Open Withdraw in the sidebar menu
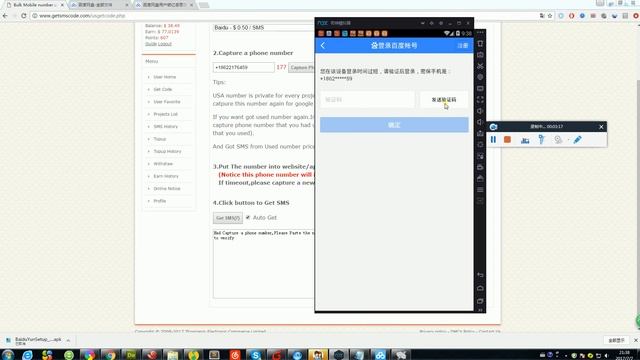The width and height of the screenshot is (640, 360). 163,164
